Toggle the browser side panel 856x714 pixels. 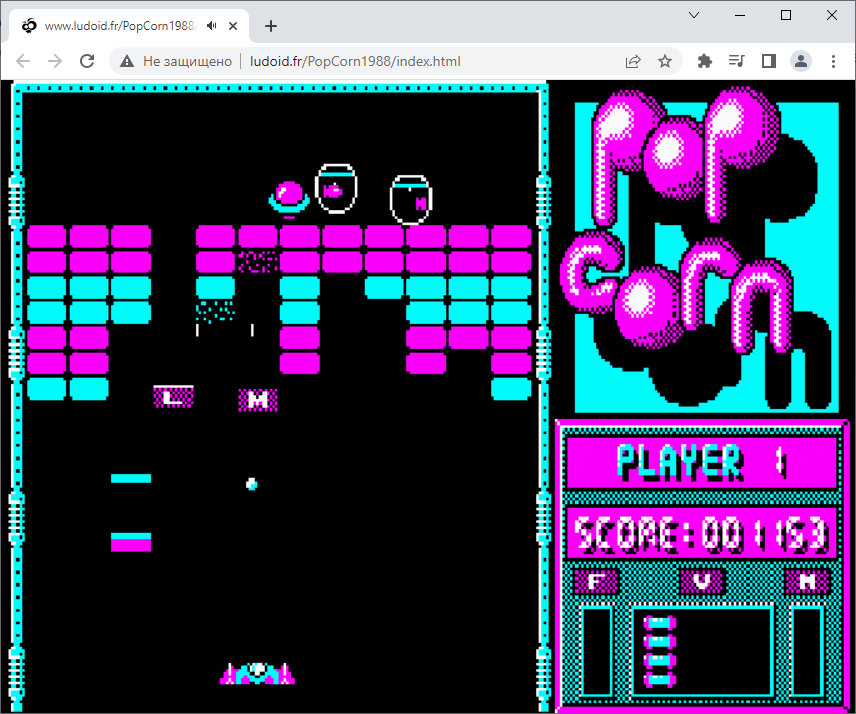coord(769,61)
